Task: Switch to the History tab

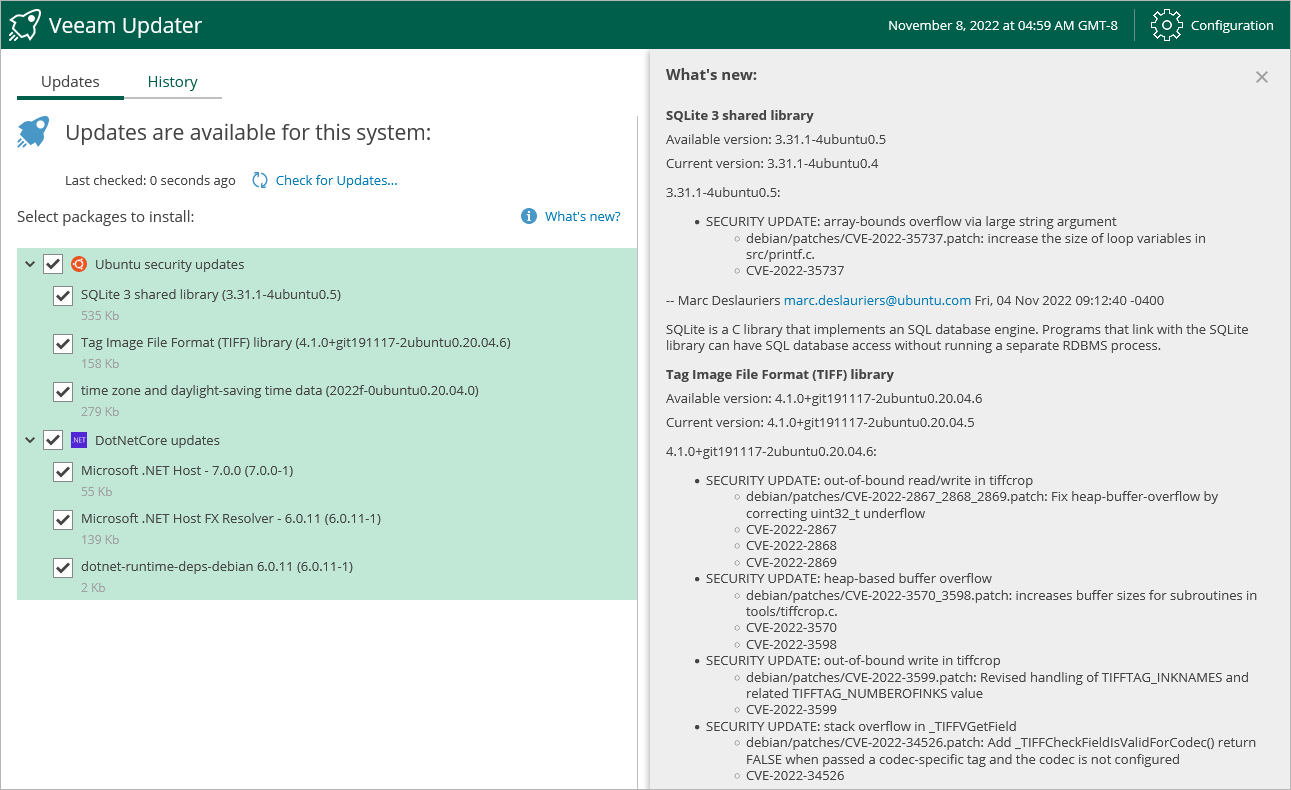Action: 172,82
